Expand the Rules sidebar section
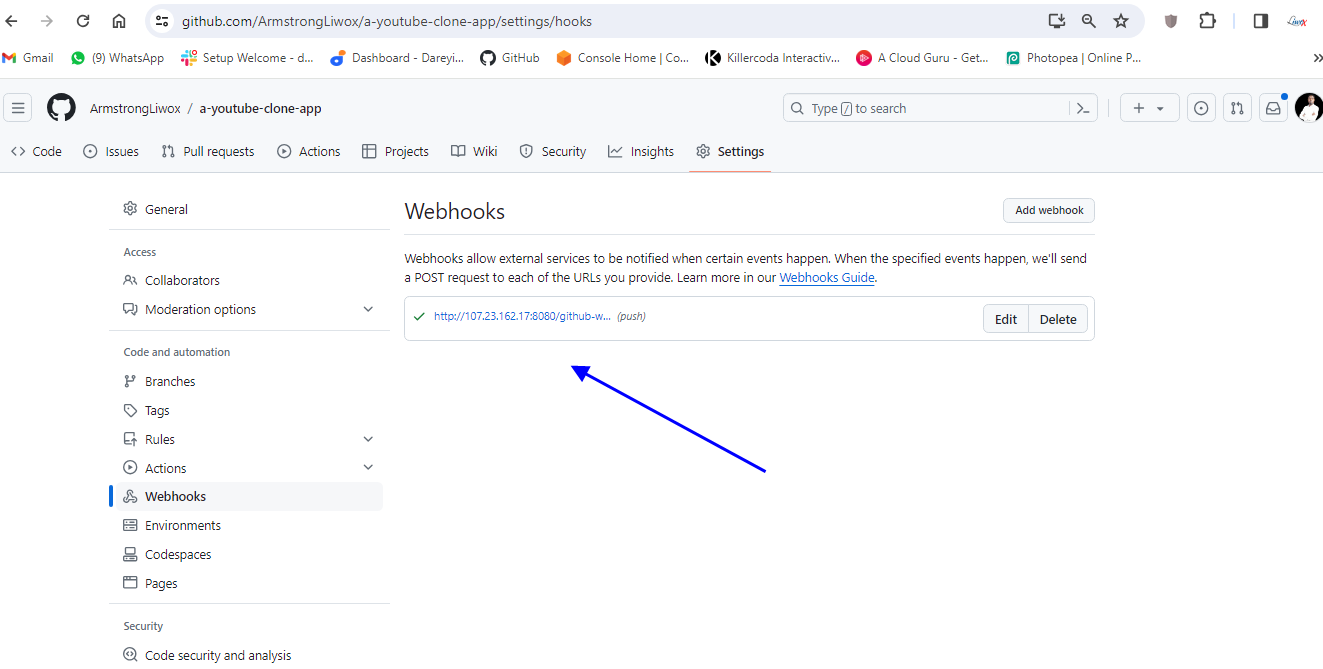 [x=368, y=439]
